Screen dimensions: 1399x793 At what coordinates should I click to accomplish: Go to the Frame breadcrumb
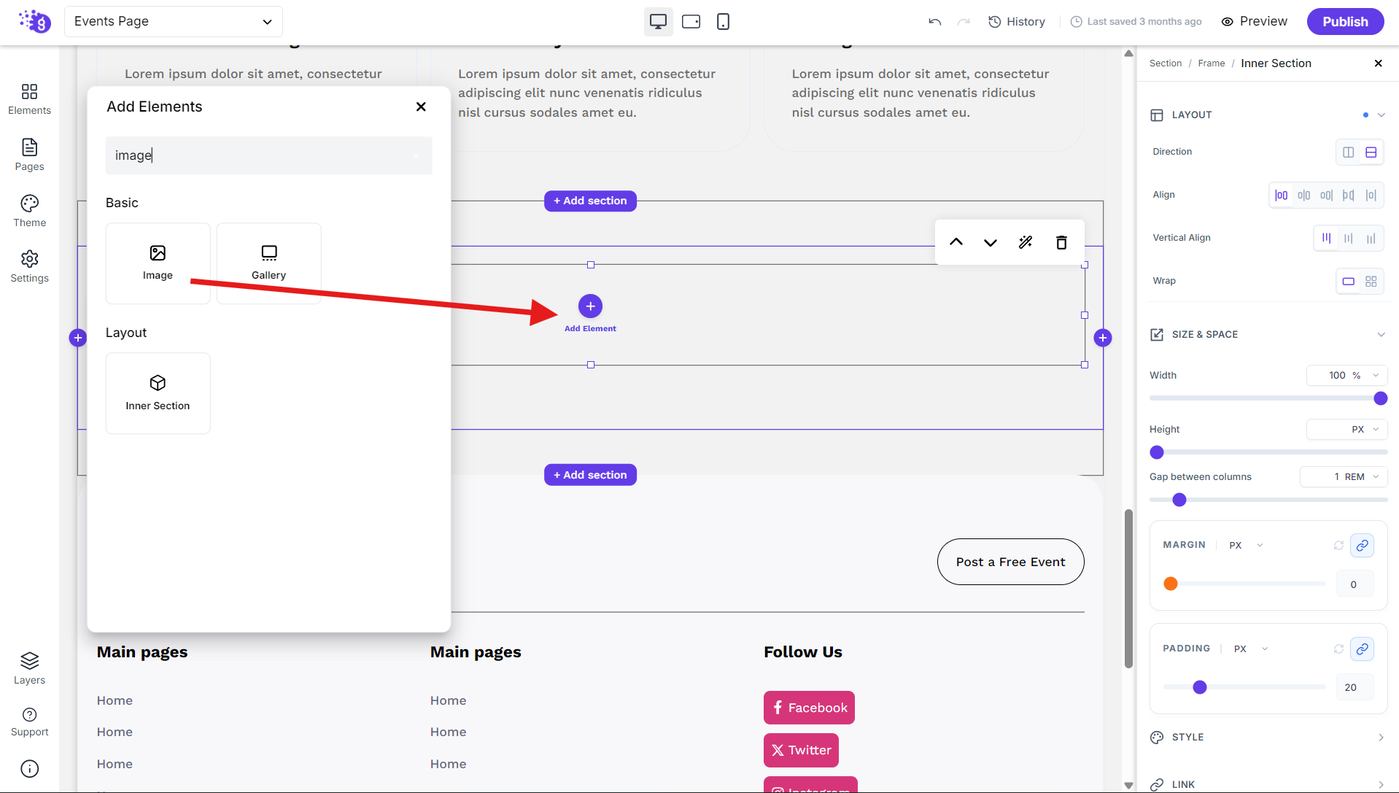click(x=1211, y=63)
